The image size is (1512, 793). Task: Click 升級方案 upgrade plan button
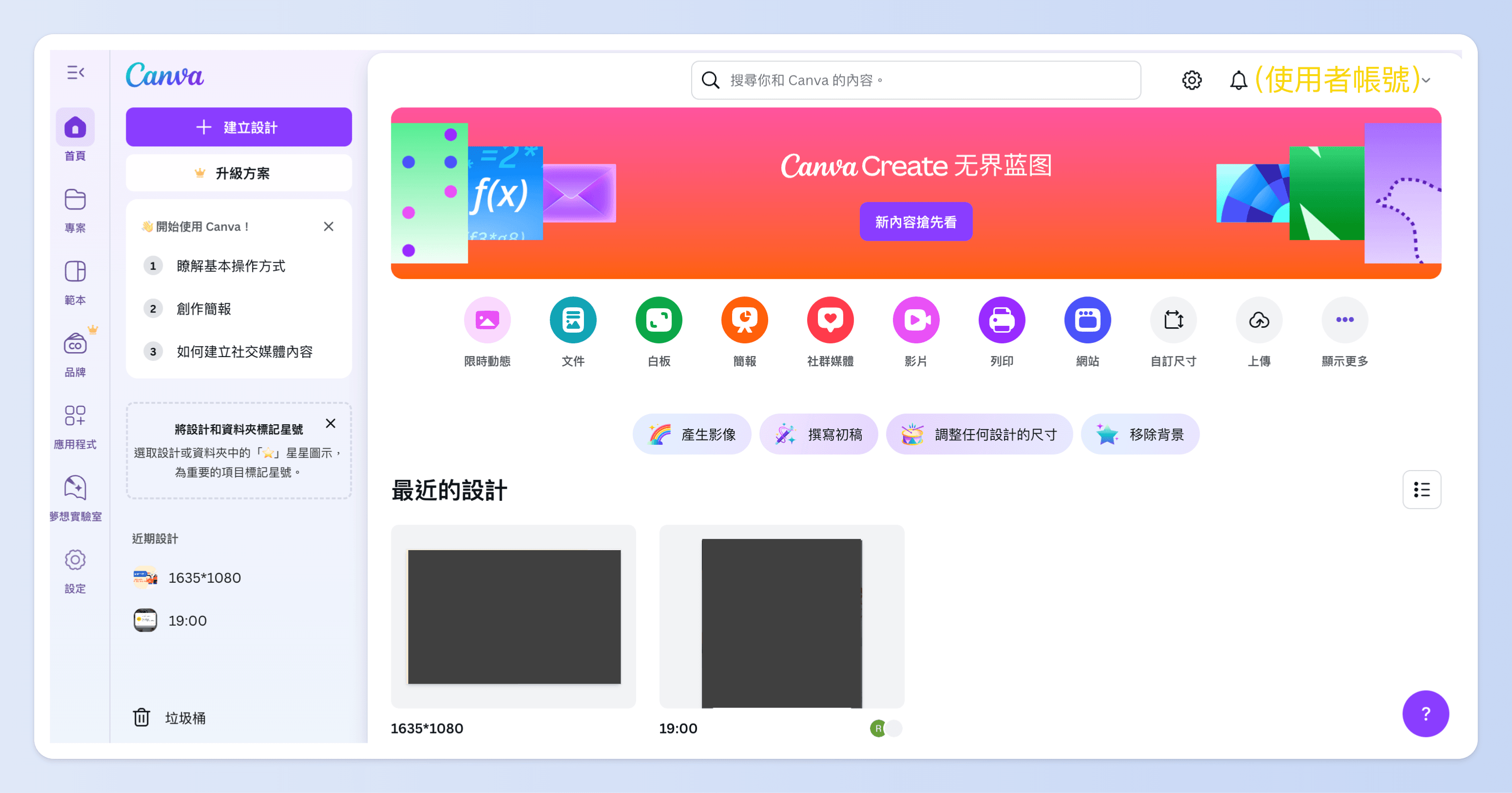238,173
